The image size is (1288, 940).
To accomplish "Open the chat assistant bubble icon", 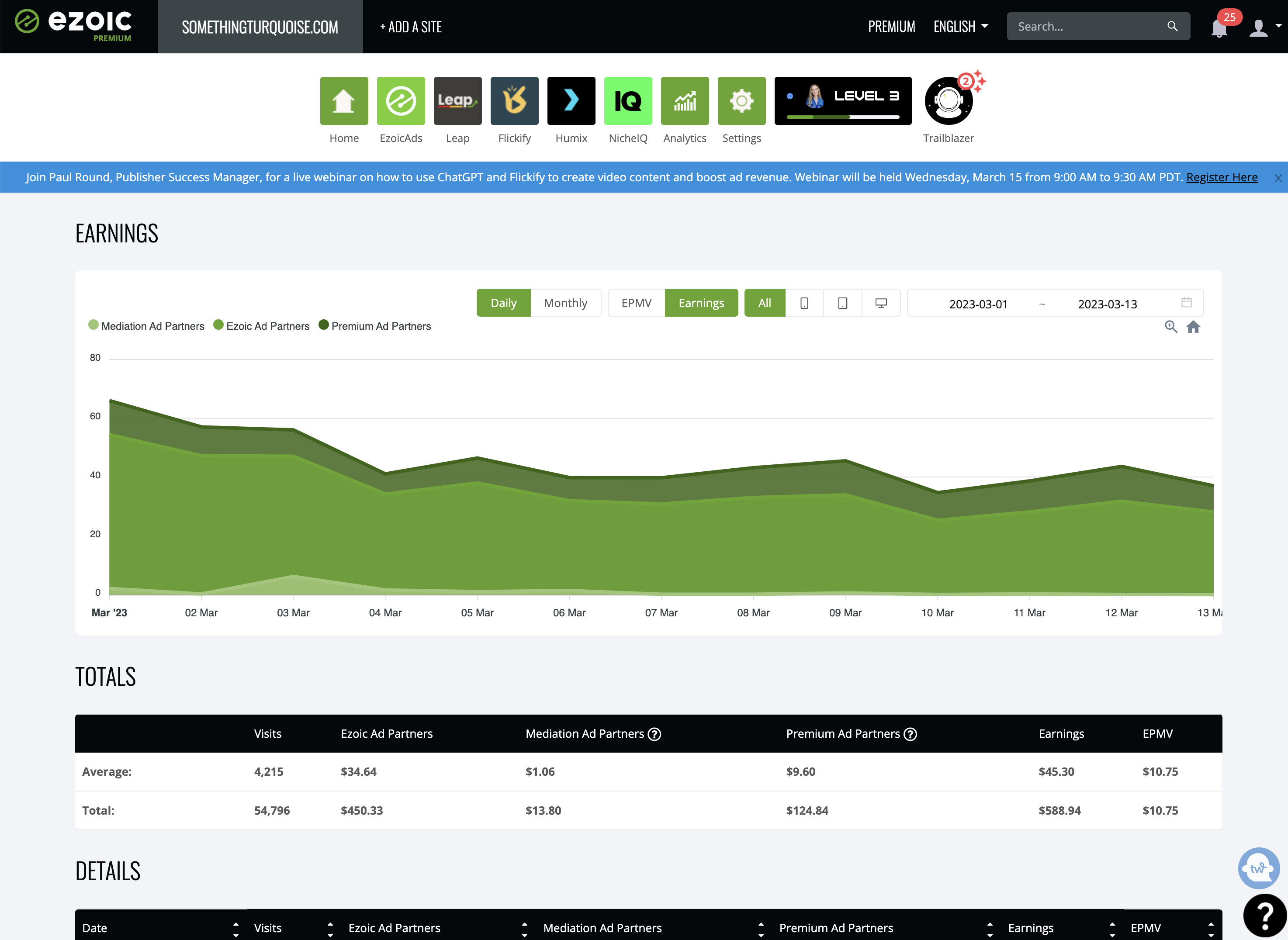I will (x=1258, y=868).
